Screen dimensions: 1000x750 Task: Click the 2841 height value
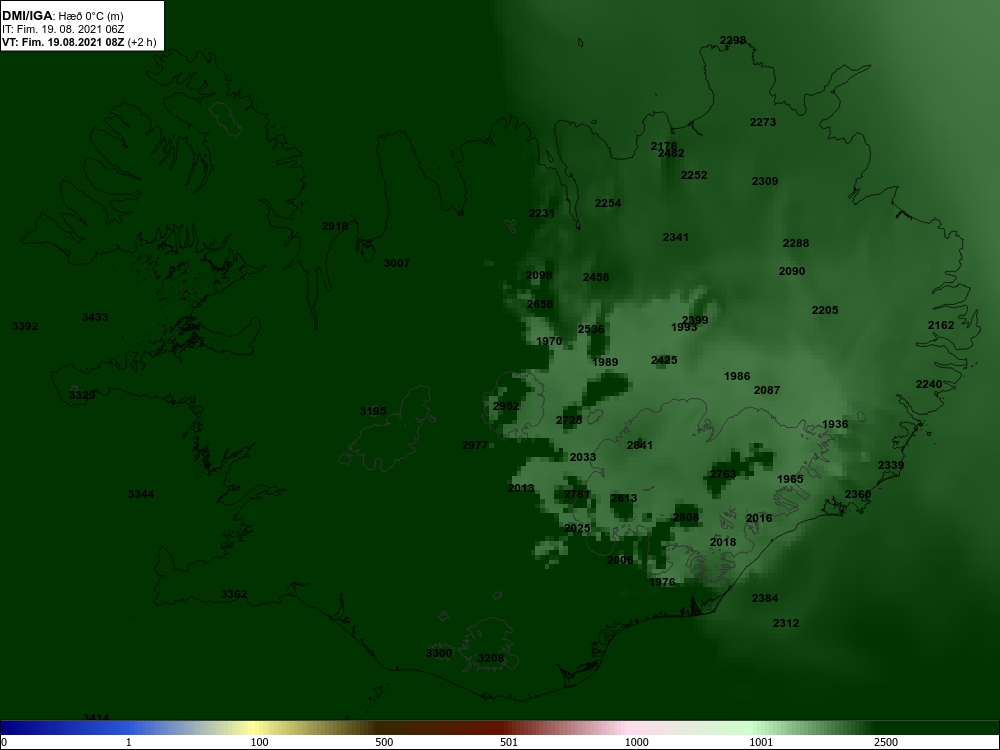pyautogui.click(x=640, y=445)
